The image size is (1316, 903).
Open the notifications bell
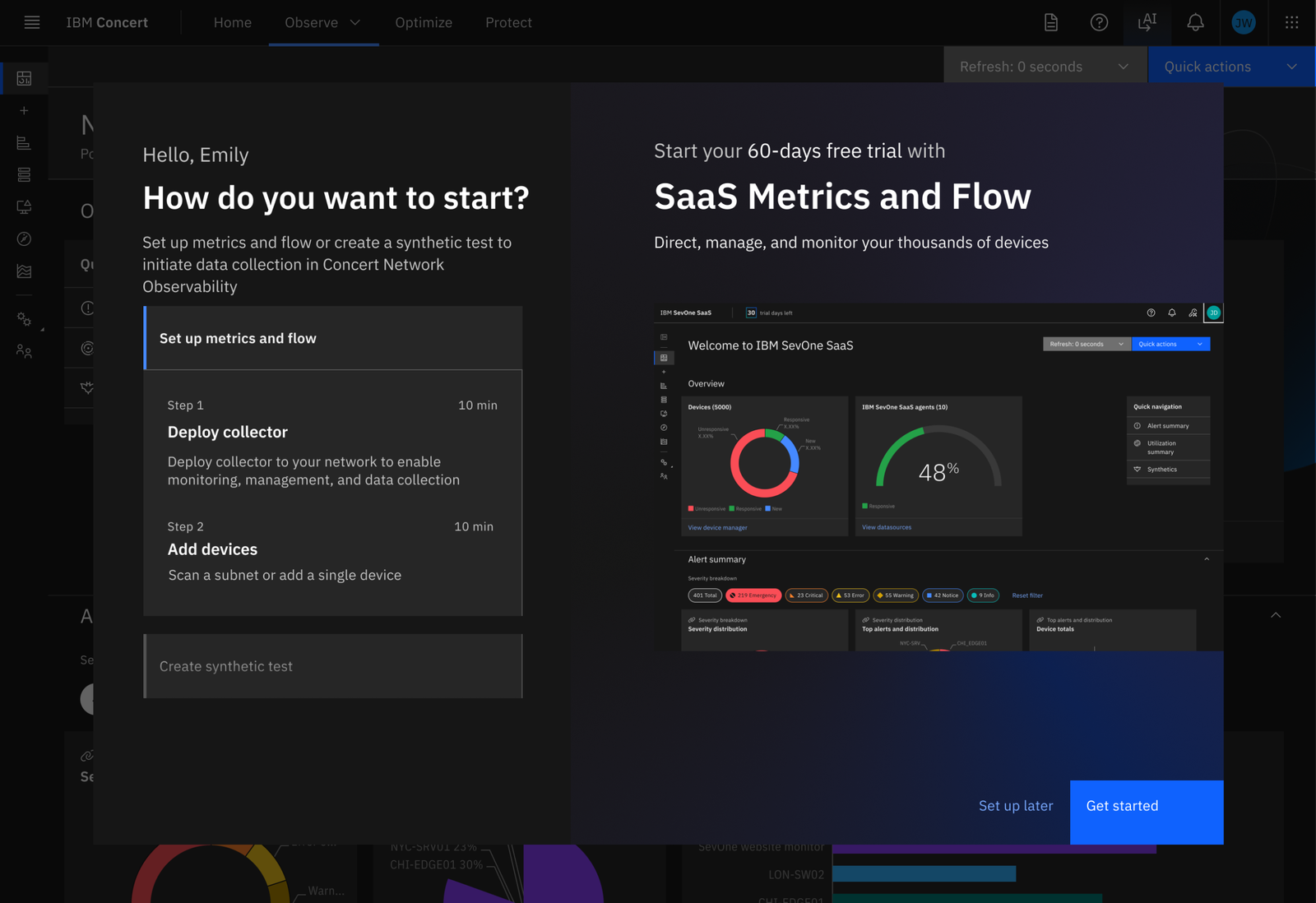pyautogui.click(x=1195, y=22)
